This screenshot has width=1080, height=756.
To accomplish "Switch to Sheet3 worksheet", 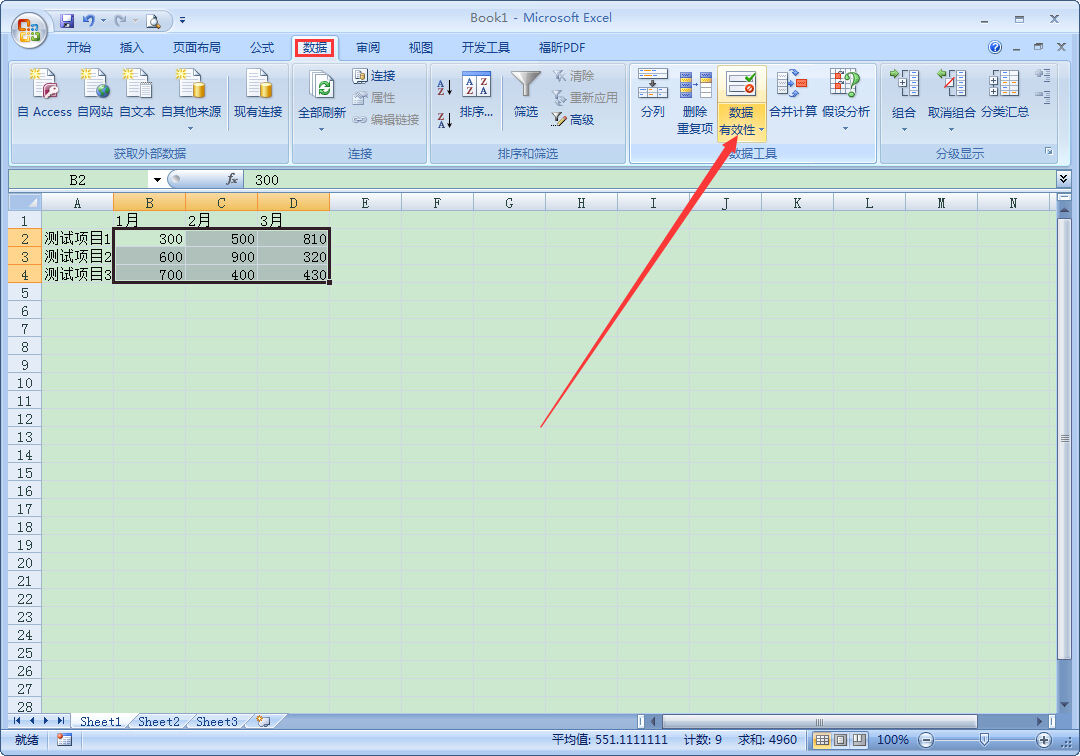I will 216,722.
